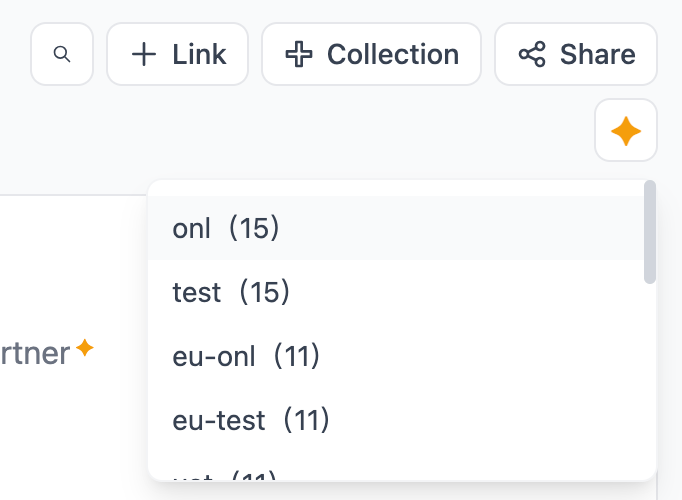Click the cross-plus icon beside Collection
This screenshot has height=500, width=682.
click(299, 54)
